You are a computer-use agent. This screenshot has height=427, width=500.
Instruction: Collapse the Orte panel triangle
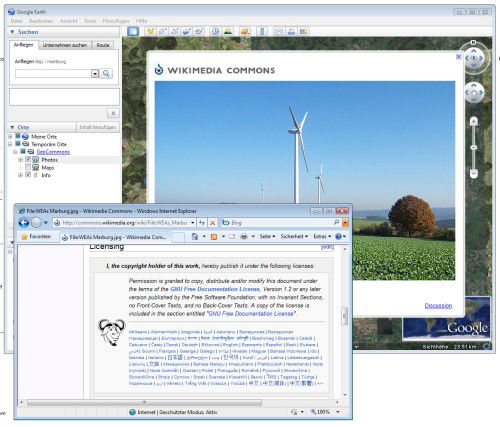pyautogui.click(x=12, y=127)
